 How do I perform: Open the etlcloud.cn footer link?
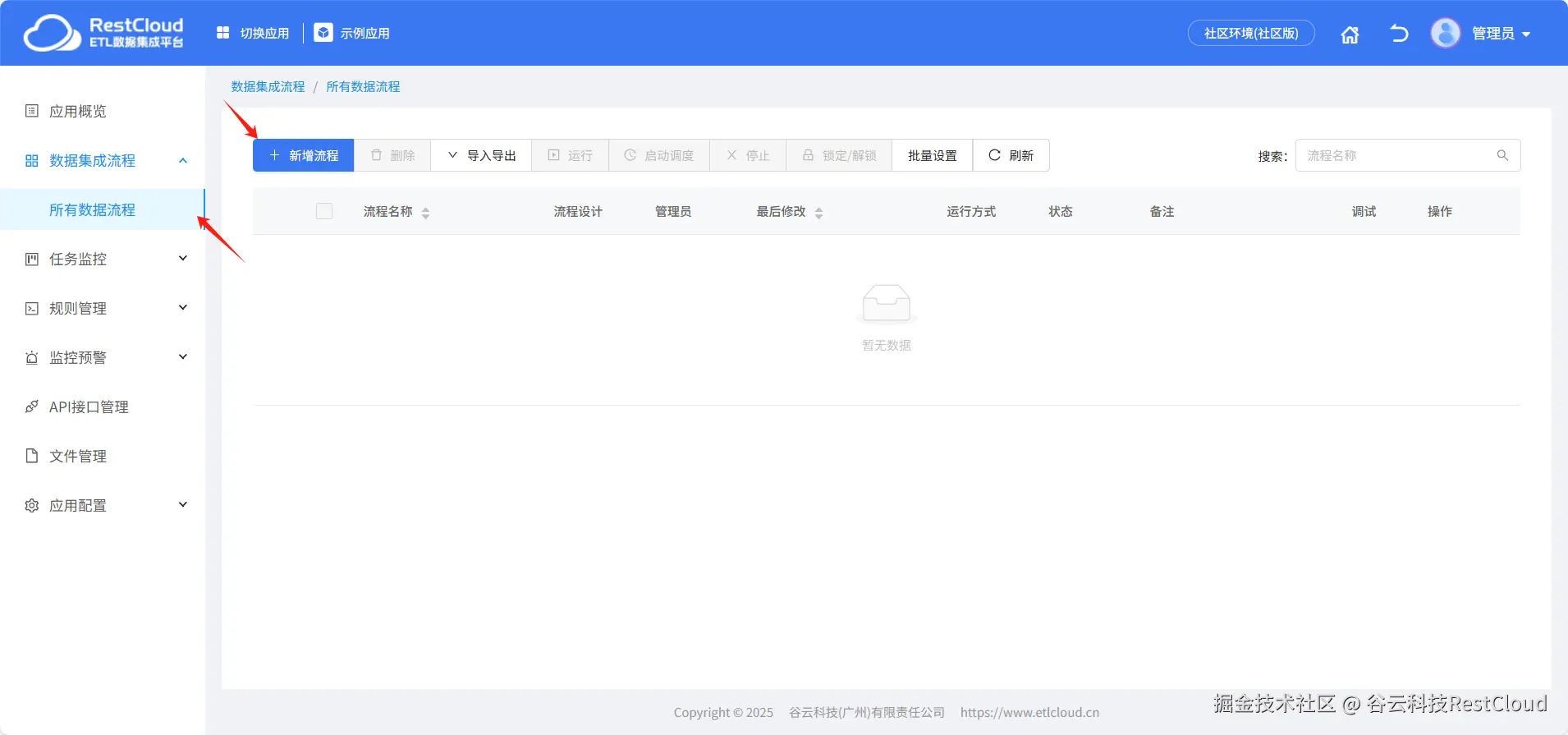point(1029,712)
